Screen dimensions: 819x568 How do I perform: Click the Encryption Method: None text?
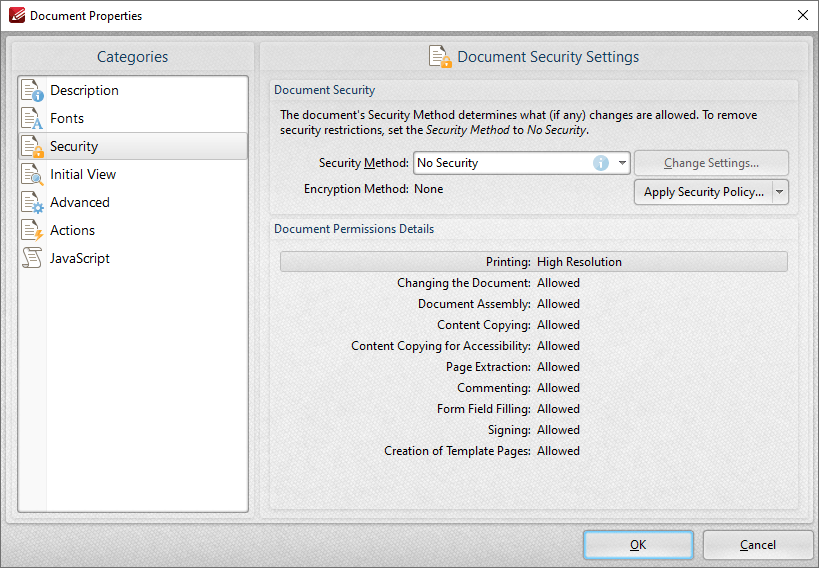point(373,189)
